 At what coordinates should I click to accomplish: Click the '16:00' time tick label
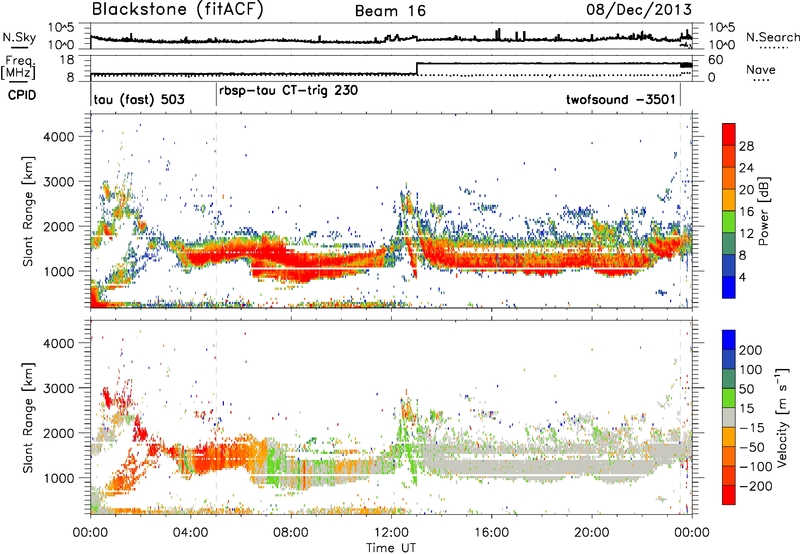[491, 533]
